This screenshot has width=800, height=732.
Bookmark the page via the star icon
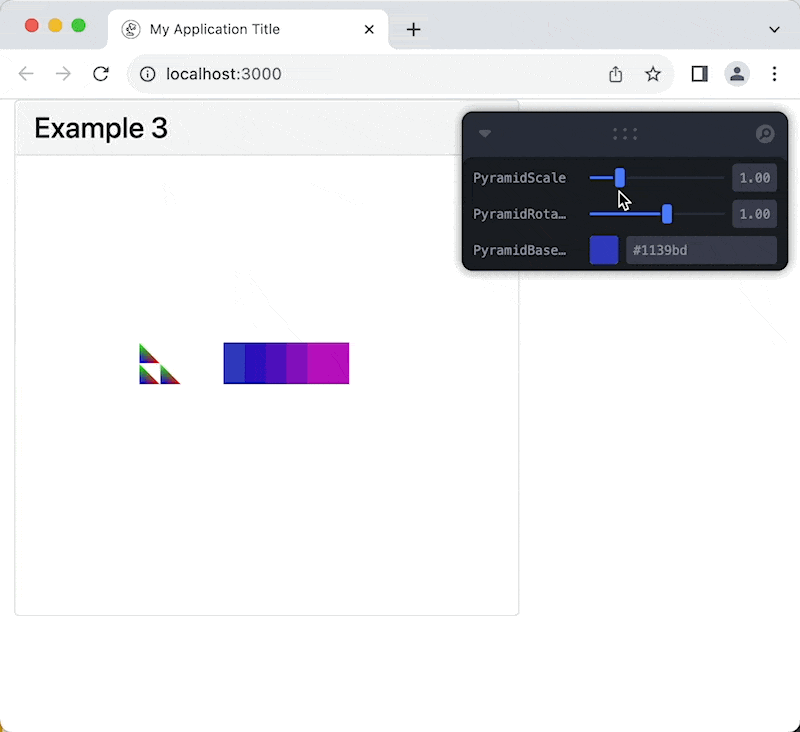coord(653,73)
